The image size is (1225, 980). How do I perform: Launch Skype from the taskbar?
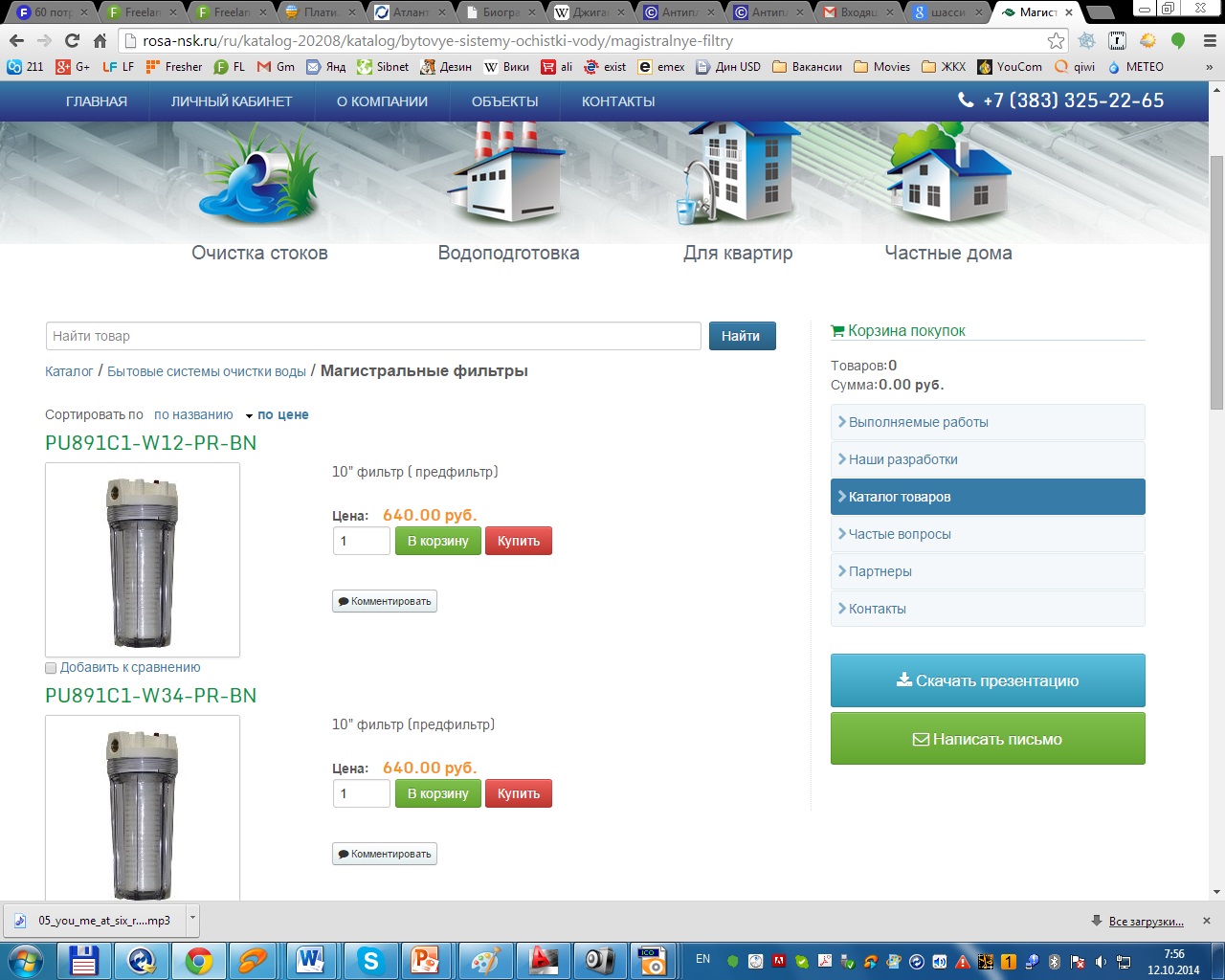[370, 960]
